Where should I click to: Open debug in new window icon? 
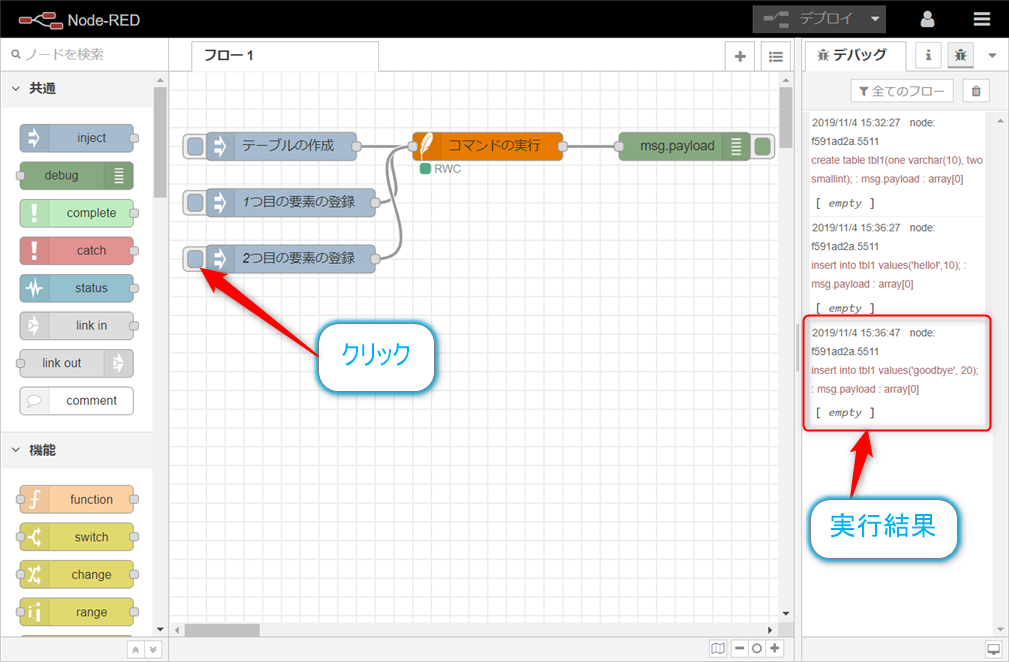pyautogui.click(x=993, y=648)
